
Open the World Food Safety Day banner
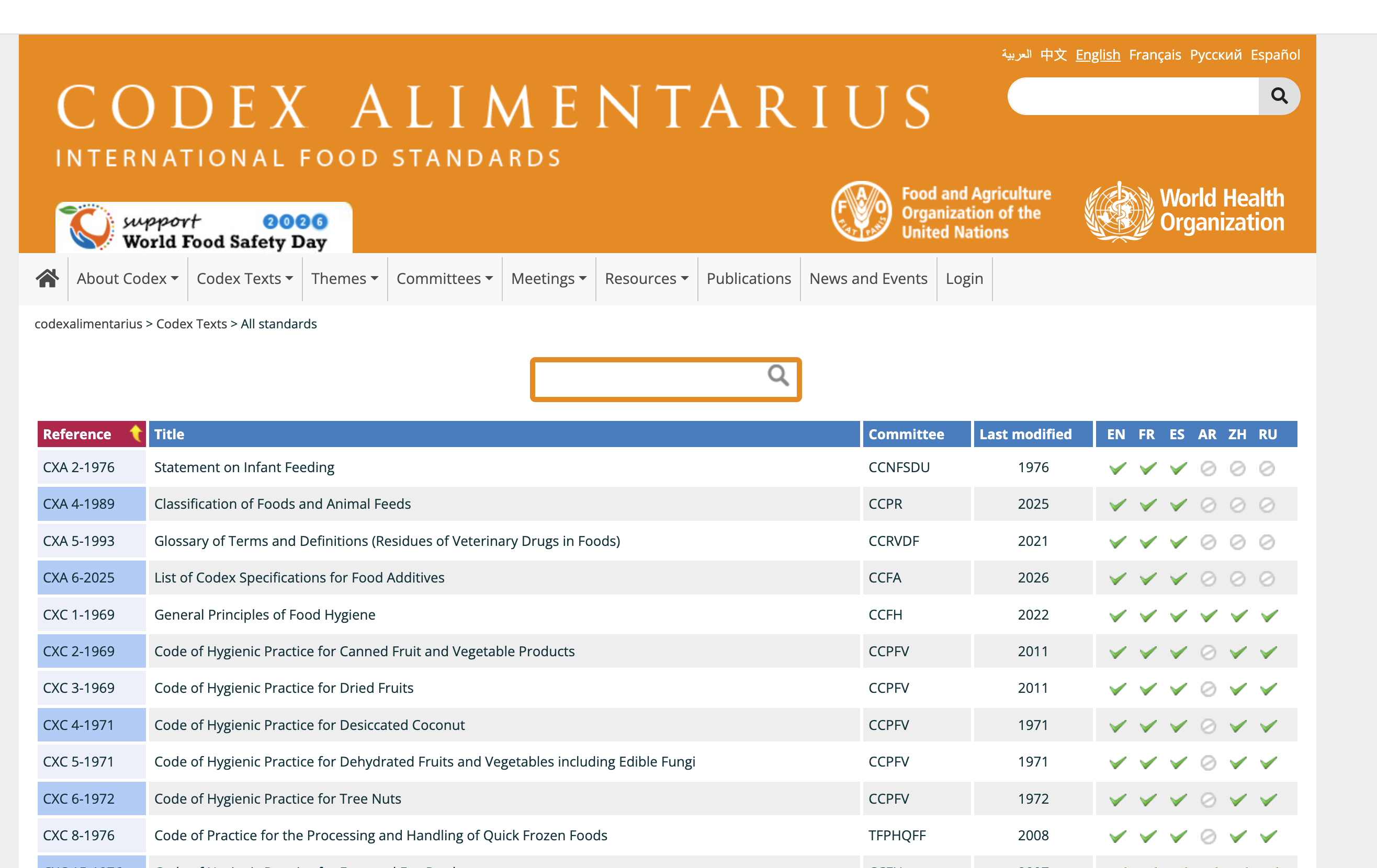(204, 228)
